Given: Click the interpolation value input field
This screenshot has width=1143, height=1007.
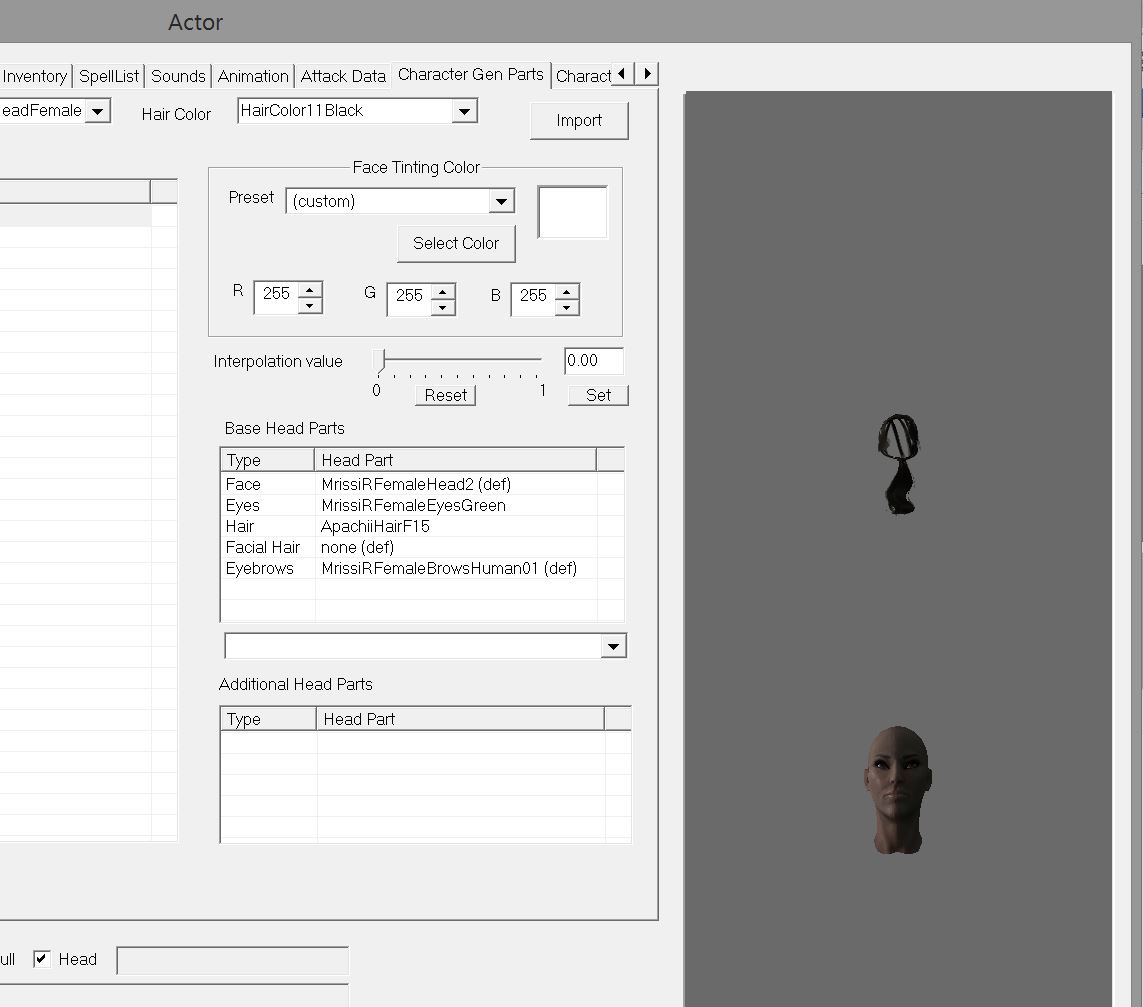Looking at the screenshot, I should pos(593,361).
